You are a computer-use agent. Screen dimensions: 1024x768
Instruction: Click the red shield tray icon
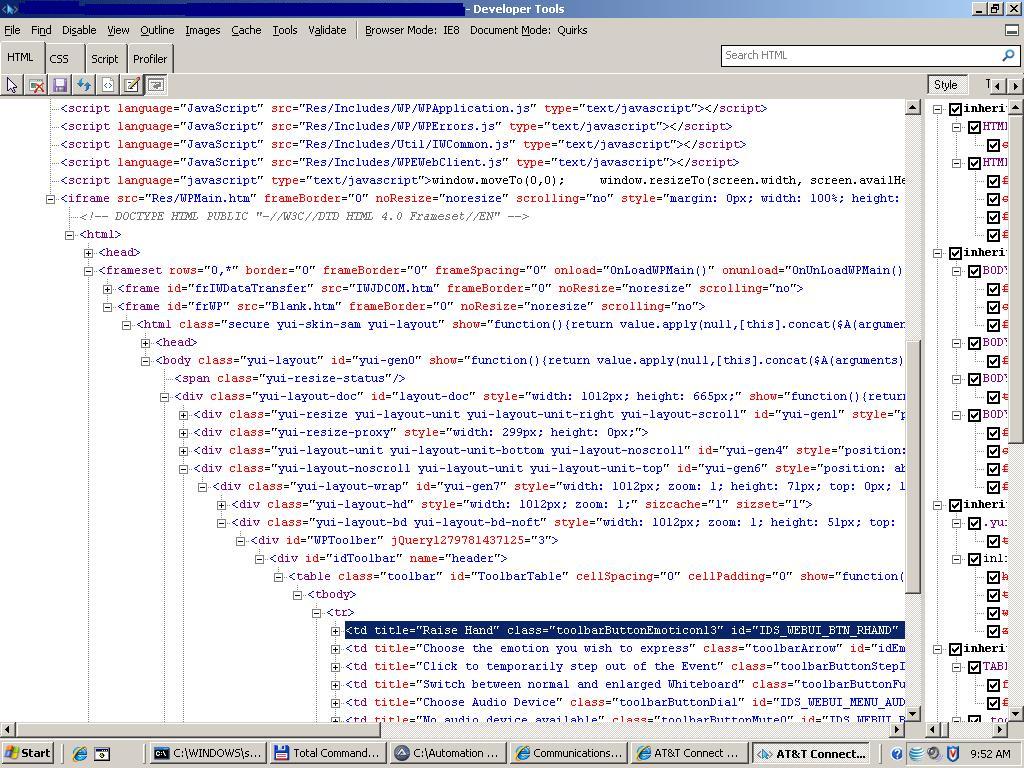(x=953, y=753)
